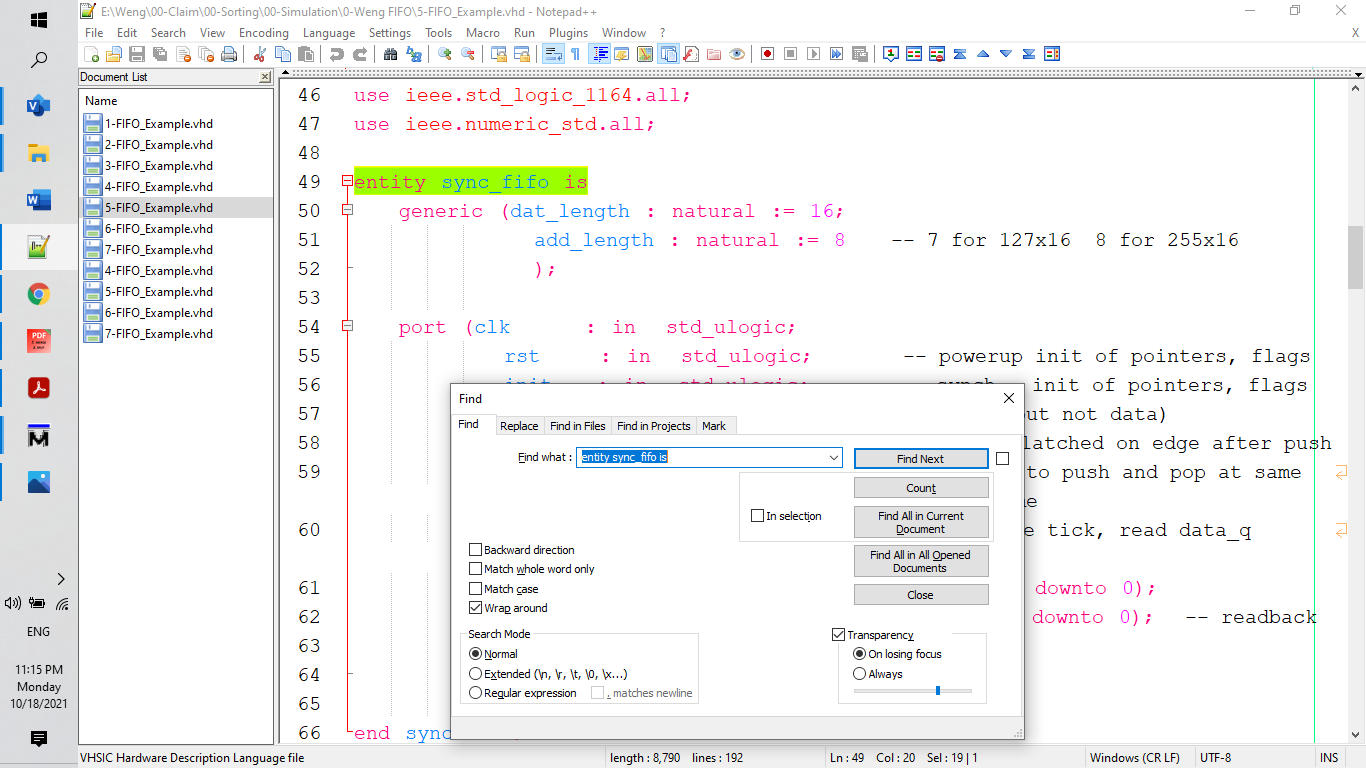This screenshot has width=1366, height=768.
Task: Toggle Word wrap toolbar icon
Action: point(553,54)
